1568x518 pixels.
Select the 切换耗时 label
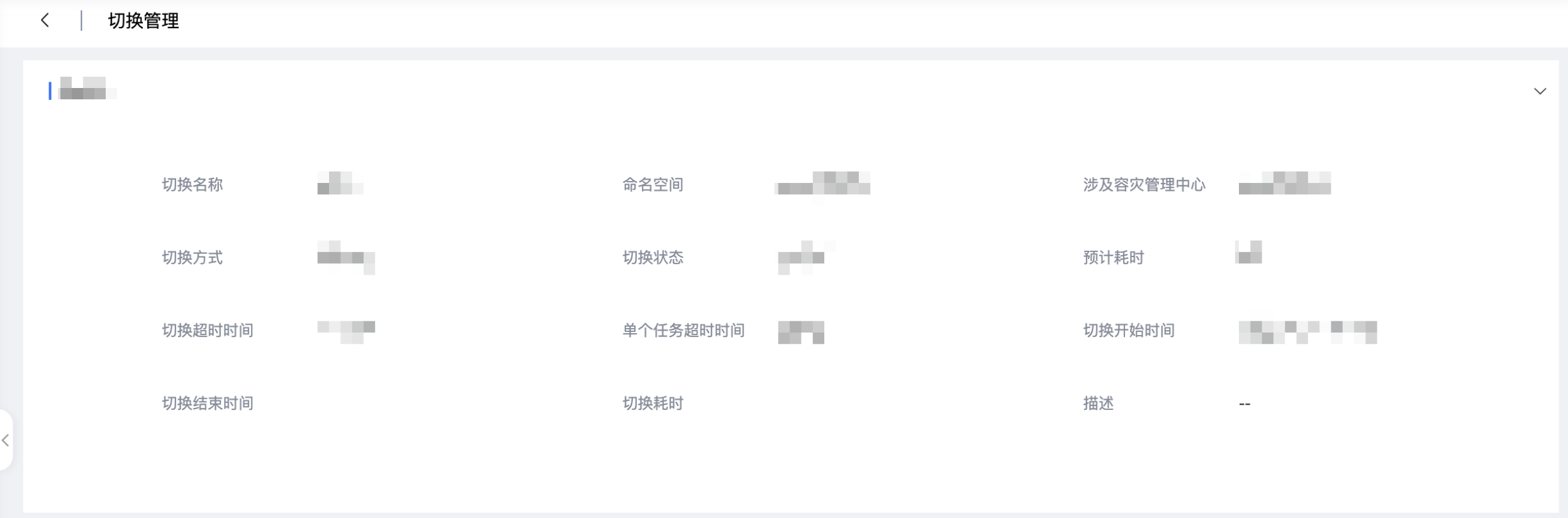[652, 404]
